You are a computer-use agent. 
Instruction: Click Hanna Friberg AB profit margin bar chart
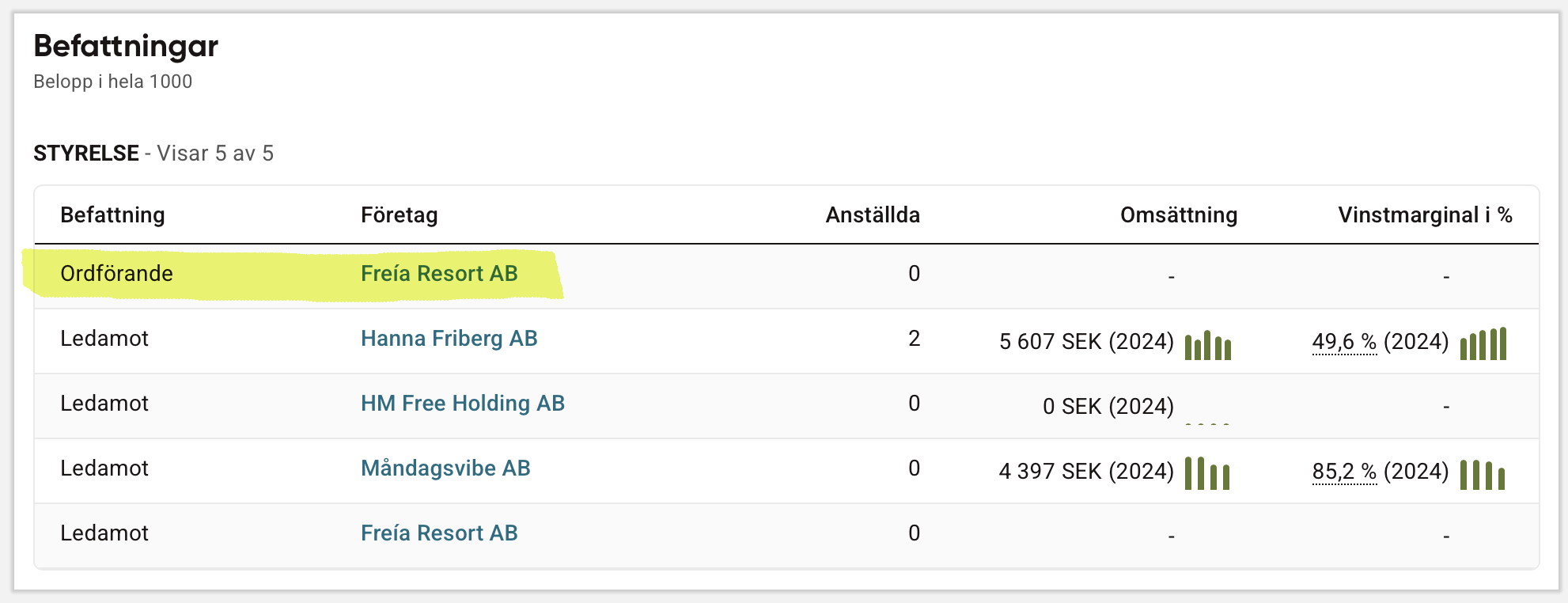pyautogui.click(x=1483, y=343)
